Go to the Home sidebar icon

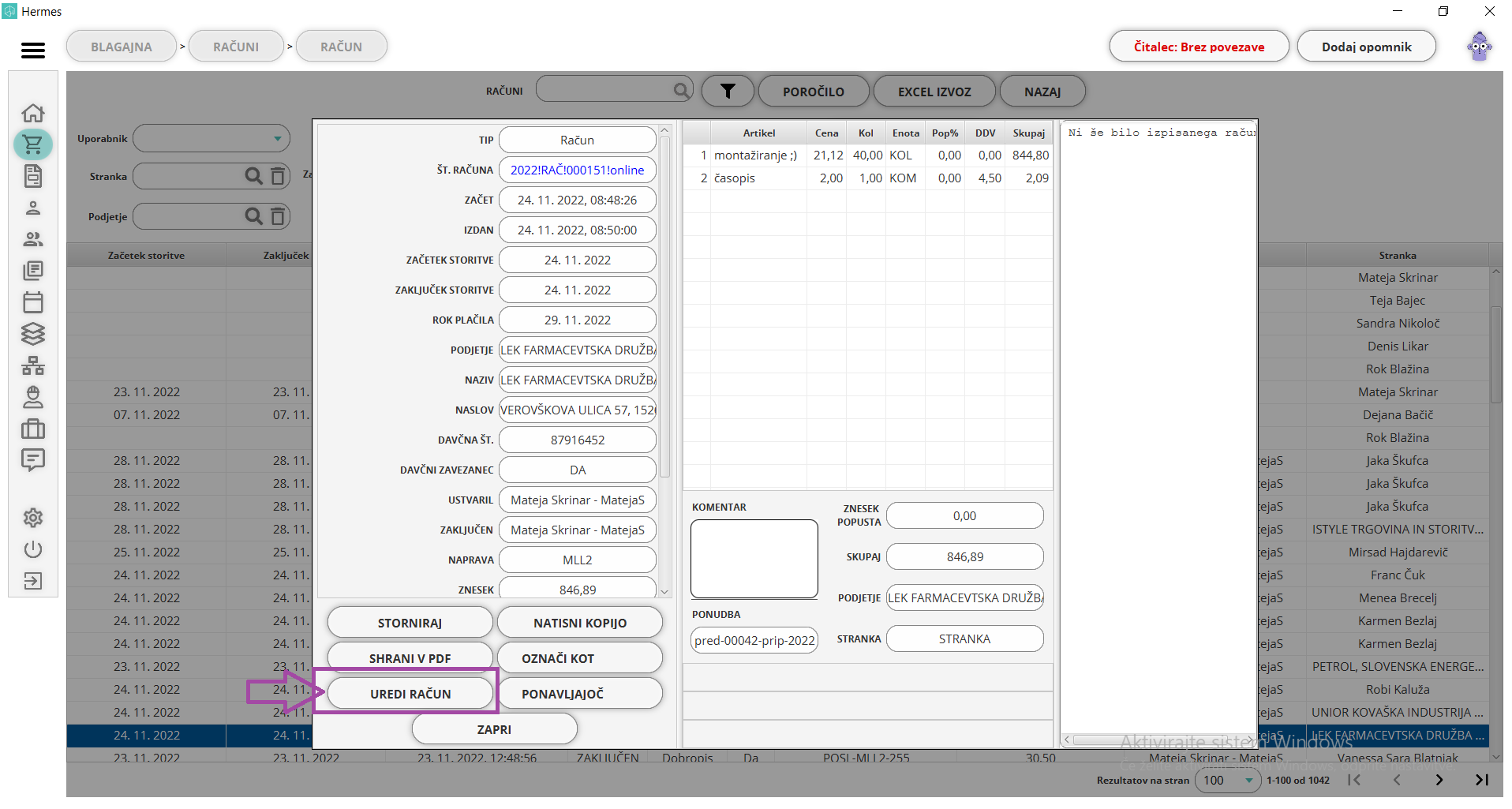click(33, 113)
